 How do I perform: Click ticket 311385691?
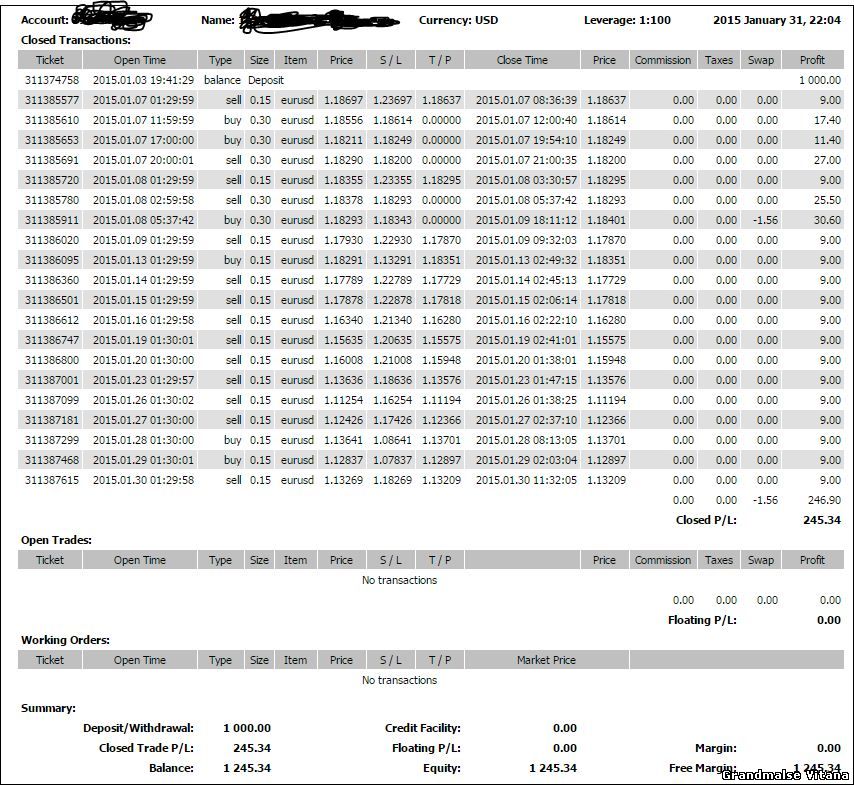coord(52,160)
